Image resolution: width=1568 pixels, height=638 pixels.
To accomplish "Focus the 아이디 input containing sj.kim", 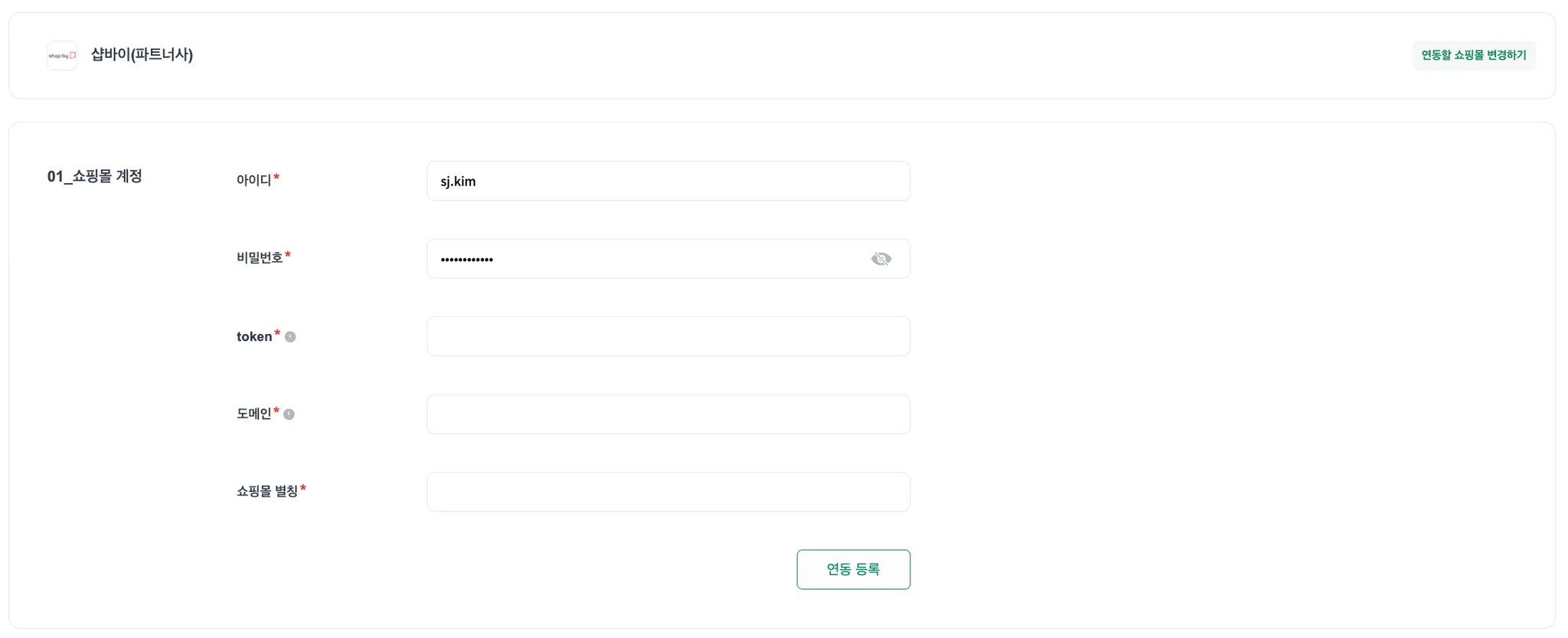I will (x=668, y=182).
